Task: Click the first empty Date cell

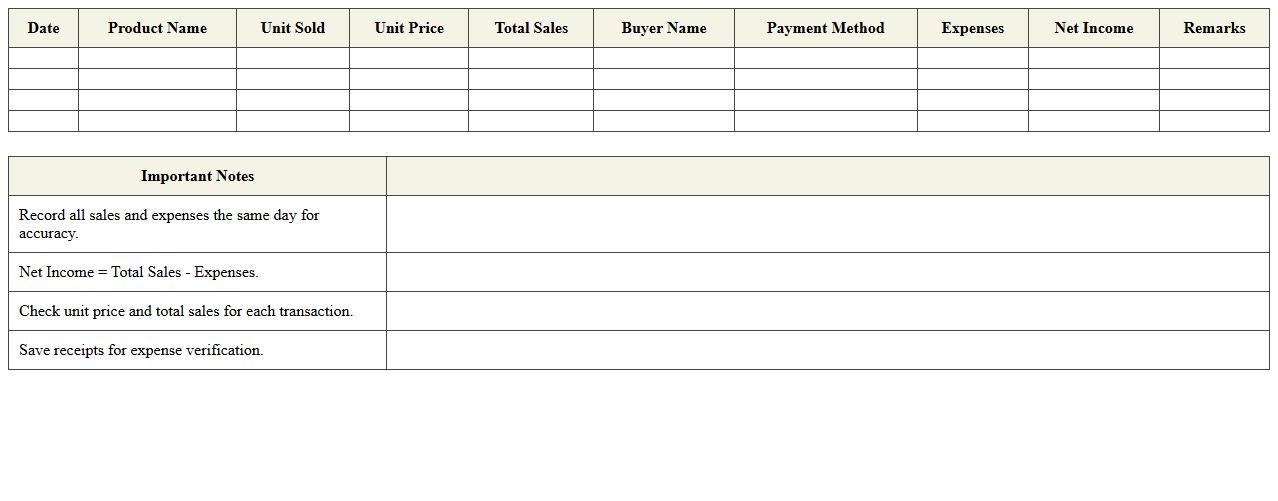Action: click(x=43, y=58)
